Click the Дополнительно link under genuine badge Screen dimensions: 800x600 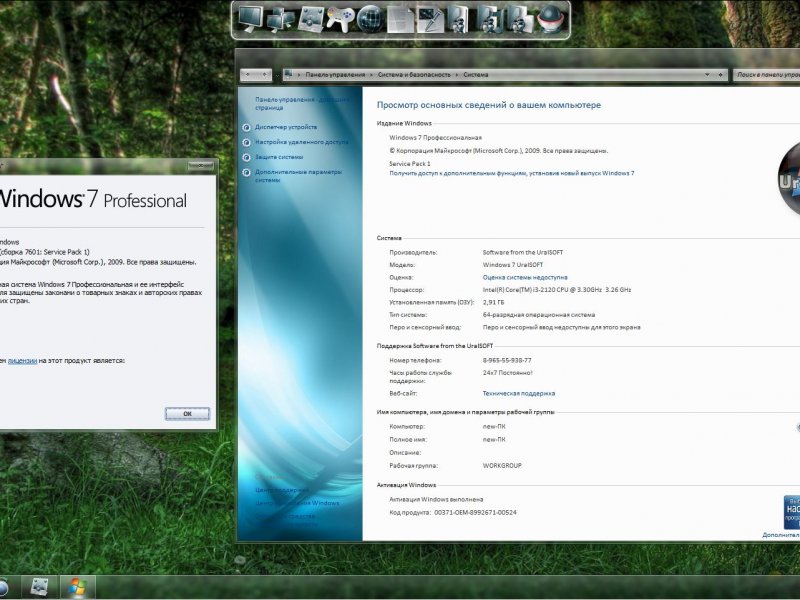click(781, 535)
